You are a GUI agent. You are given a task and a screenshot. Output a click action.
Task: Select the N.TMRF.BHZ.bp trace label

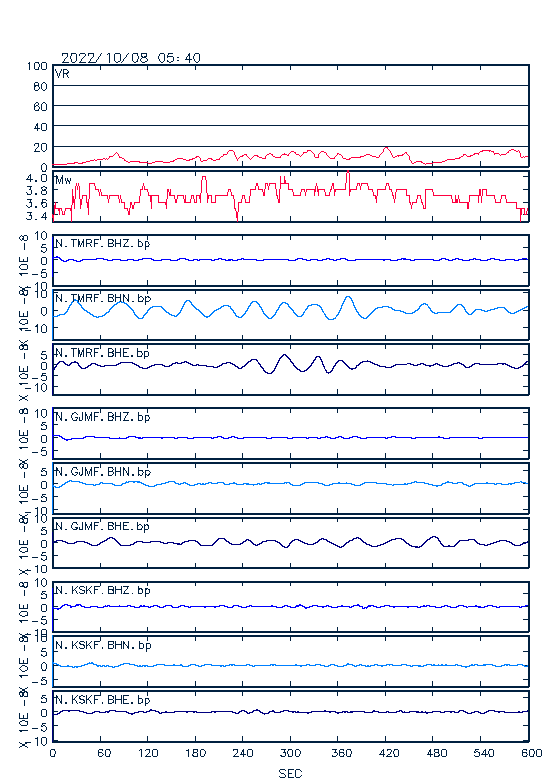pos(103,243)
